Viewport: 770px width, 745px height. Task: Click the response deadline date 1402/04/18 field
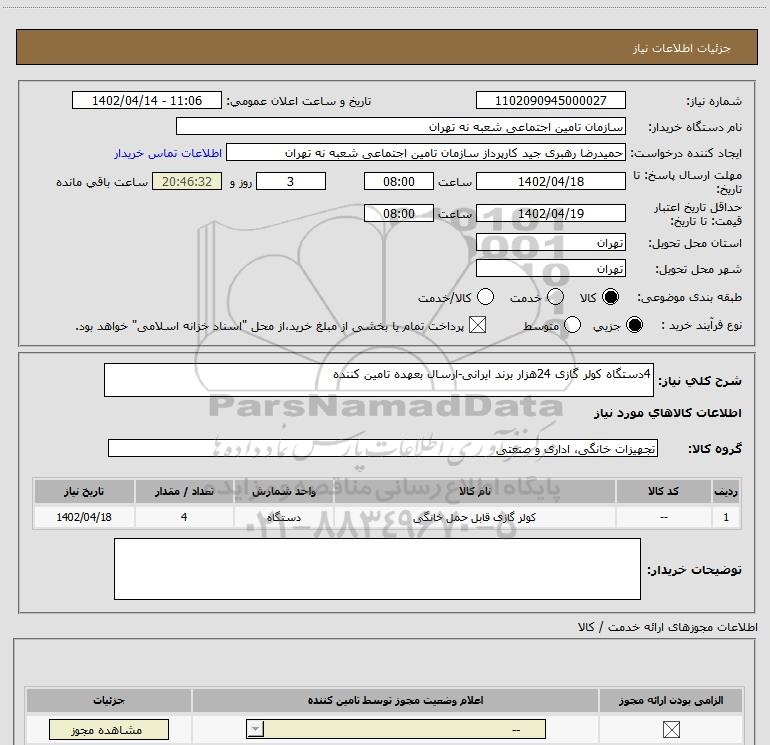tap(550, 181)
